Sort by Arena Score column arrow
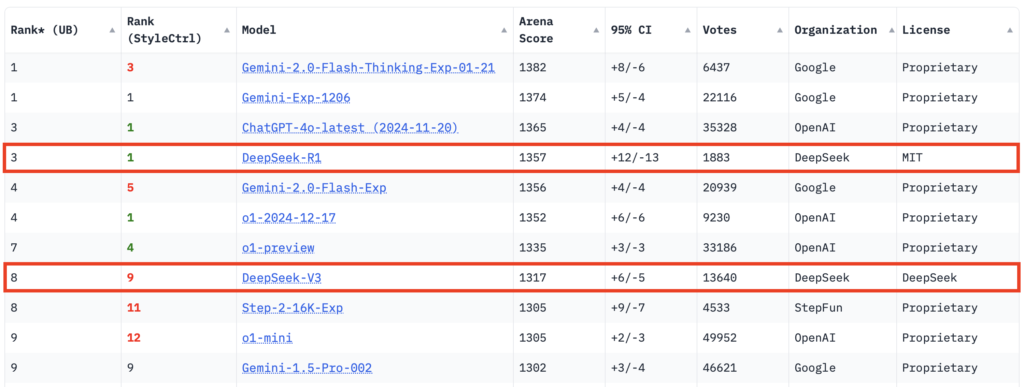Viewport: 1024px width, 387px height. (x=596, y=30)
